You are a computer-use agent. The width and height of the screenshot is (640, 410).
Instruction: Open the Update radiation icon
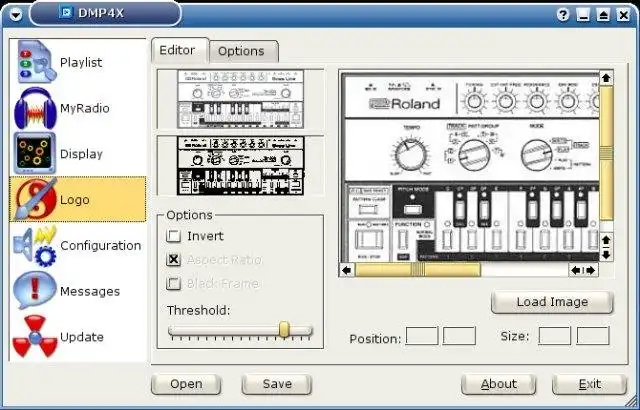point(35,337)
